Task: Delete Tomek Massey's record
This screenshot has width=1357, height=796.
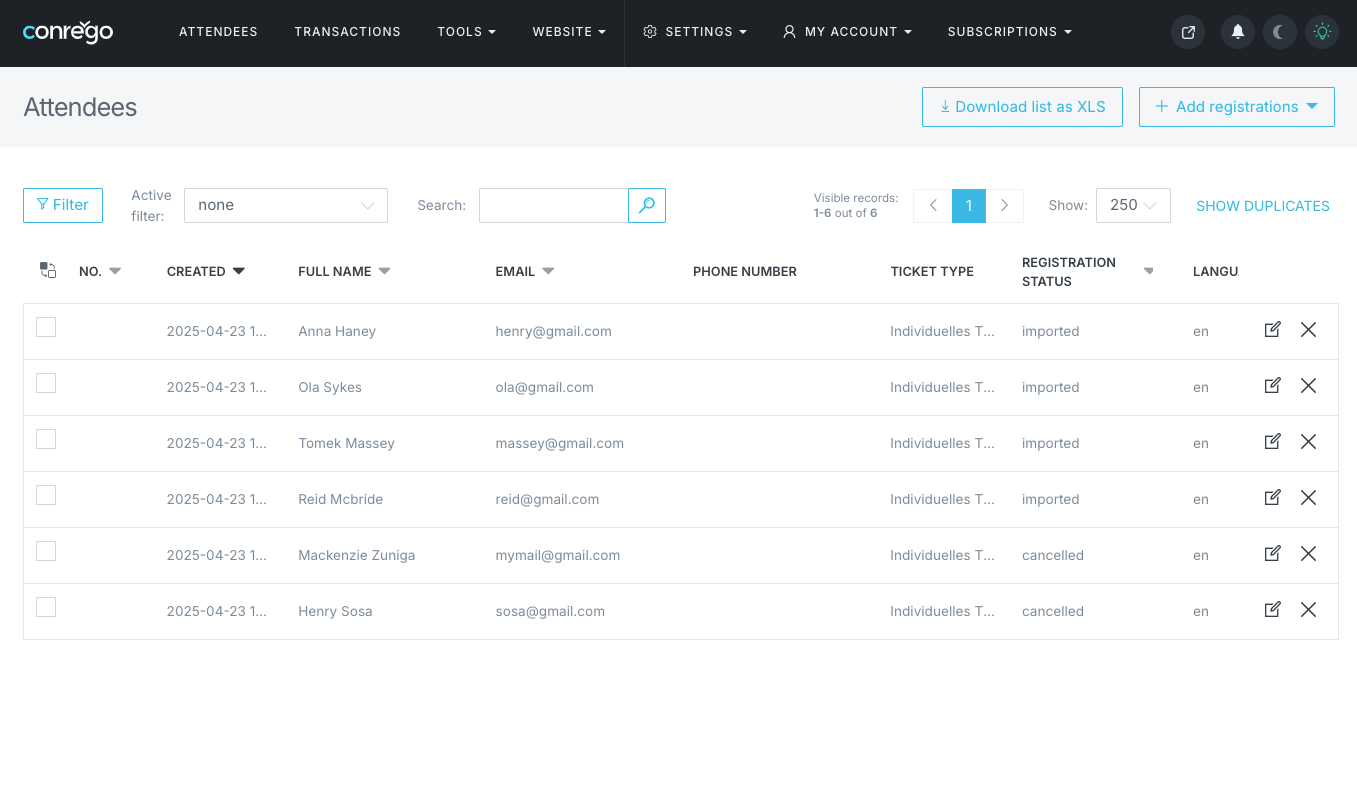Action: pyautogui.click(x=1308, y=442)
